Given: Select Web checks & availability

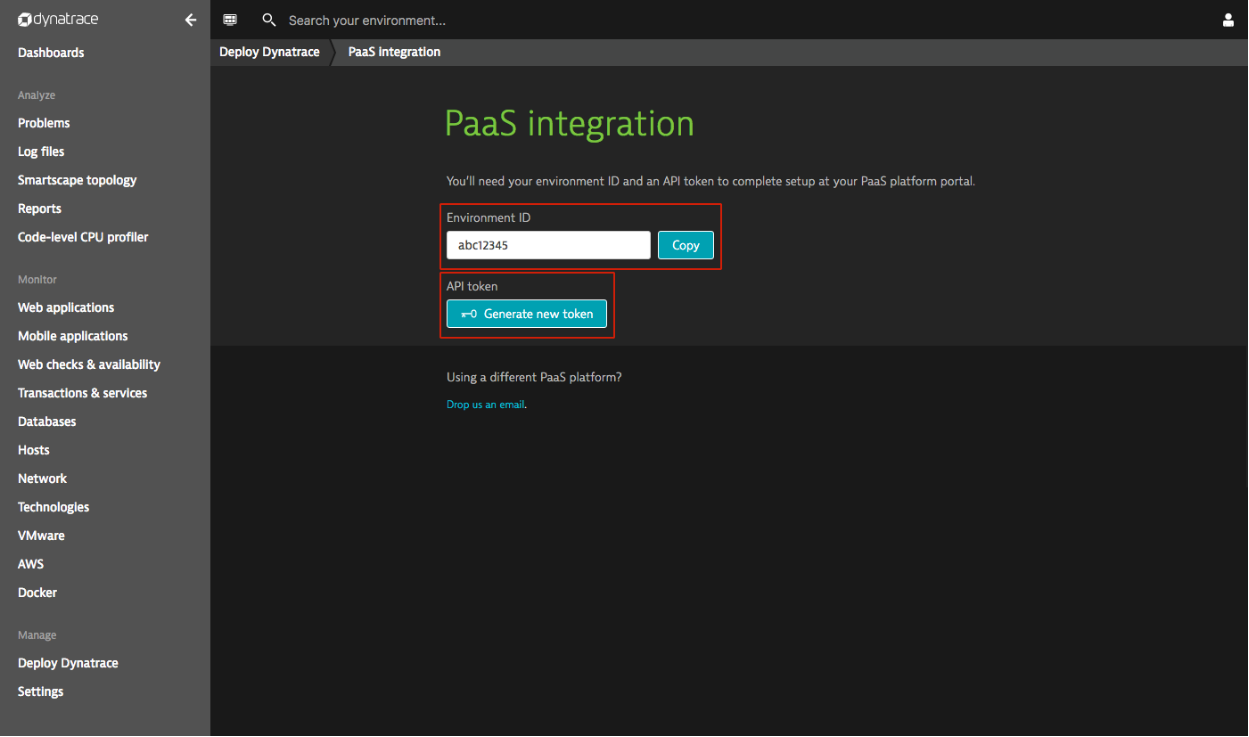Looking at the screenshot, I should [89, 365].
